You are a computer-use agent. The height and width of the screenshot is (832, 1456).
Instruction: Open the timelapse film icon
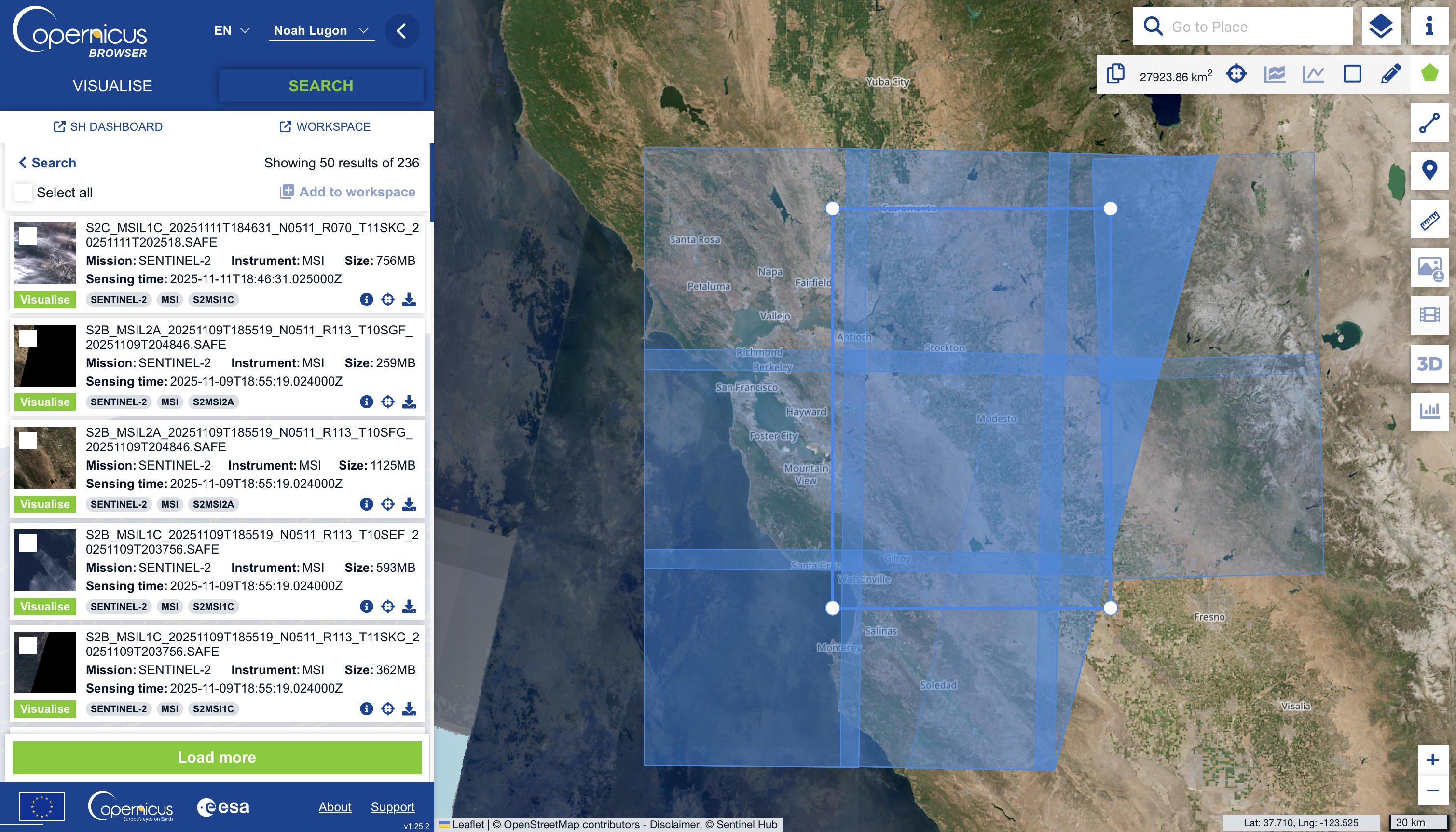pyautogui.click(x=1429, y=315)
